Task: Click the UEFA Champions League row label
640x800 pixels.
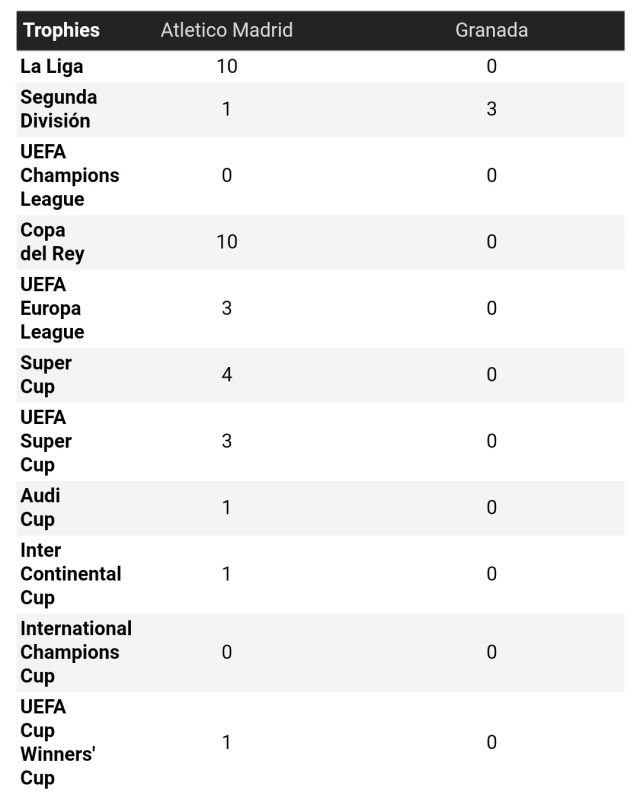Action: 69,175
